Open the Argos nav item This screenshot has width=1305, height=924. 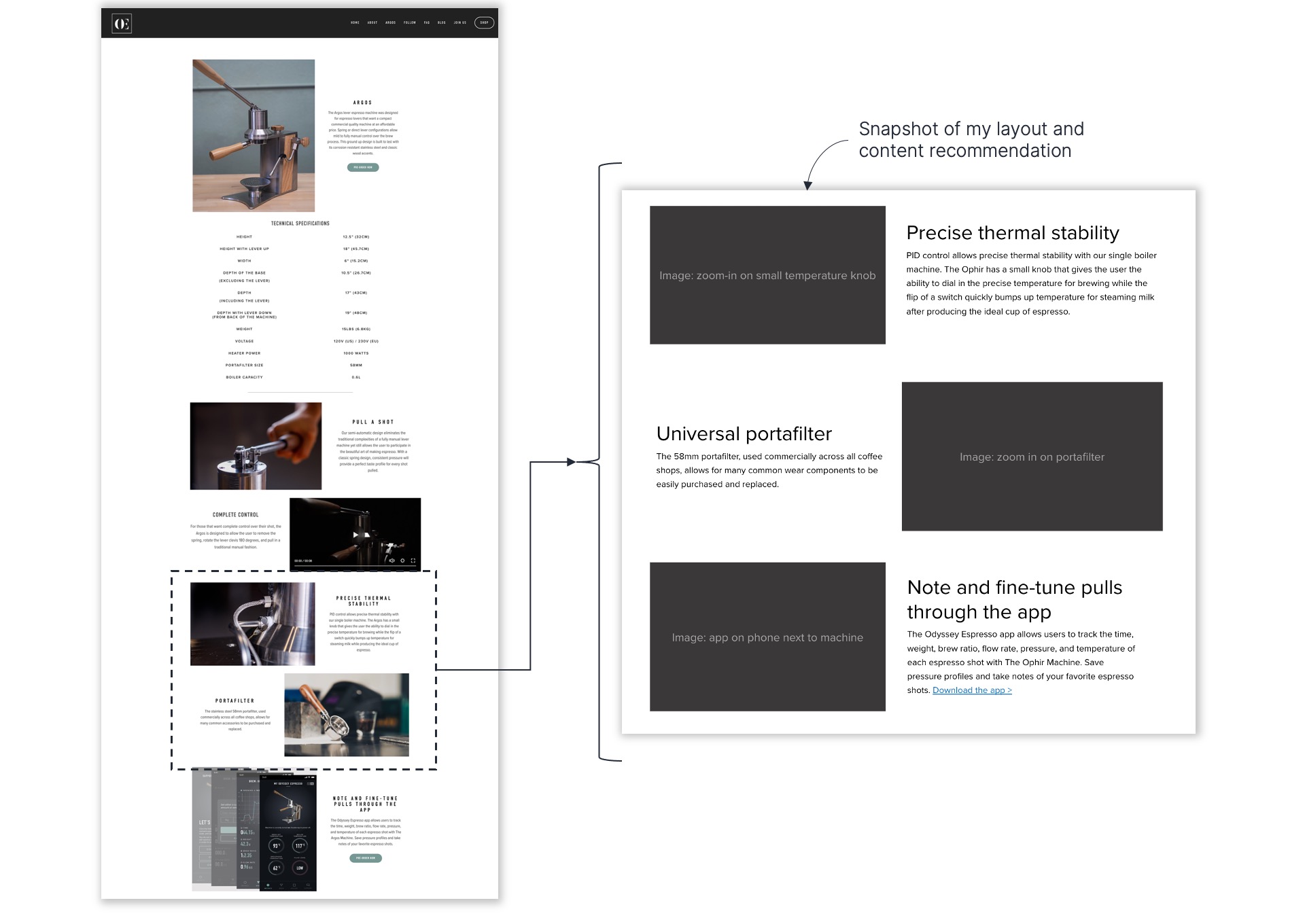pos(391,22)
